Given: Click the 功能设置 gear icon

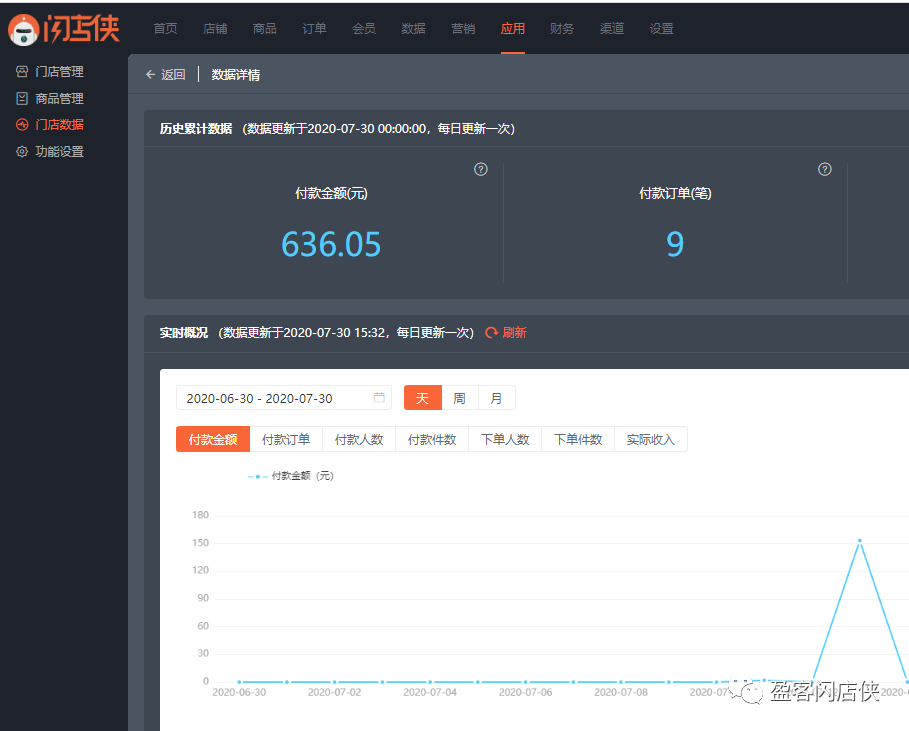Looking at the screenshot, I should pyautogui.click(x=22, y=152).
